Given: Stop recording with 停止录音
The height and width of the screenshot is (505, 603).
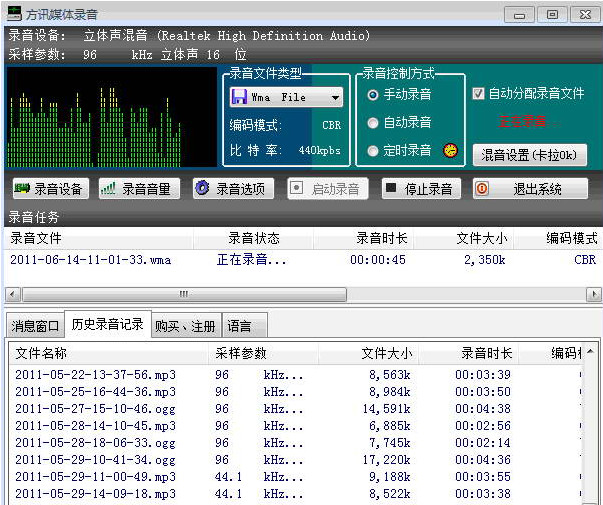Looking at the screenshot, I should 421,188.
